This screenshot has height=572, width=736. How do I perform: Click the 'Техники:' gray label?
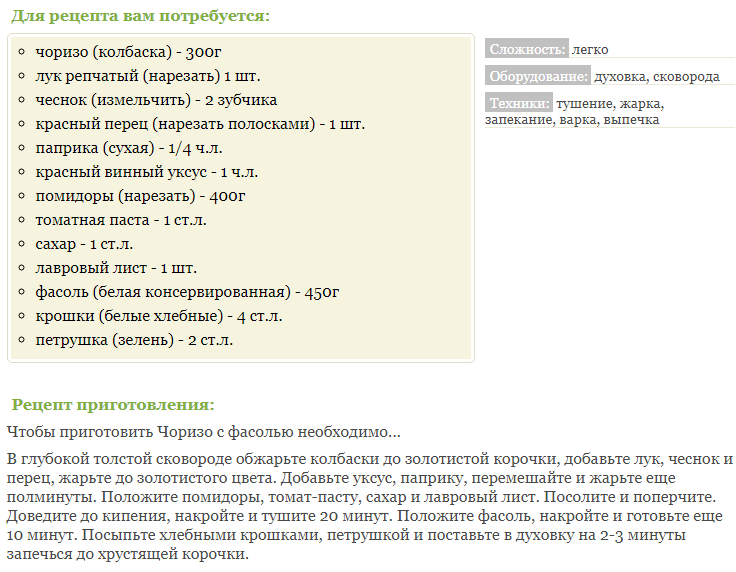(x=518, y=103)
